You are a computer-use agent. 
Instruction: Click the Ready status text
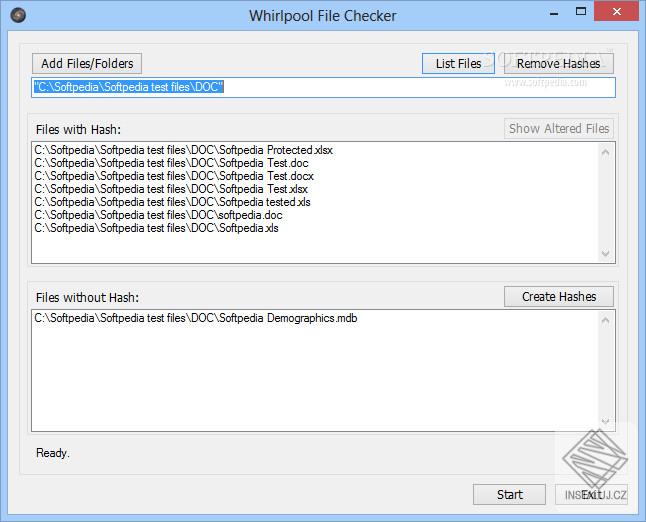pyautogui.click(x=52, y=453)
